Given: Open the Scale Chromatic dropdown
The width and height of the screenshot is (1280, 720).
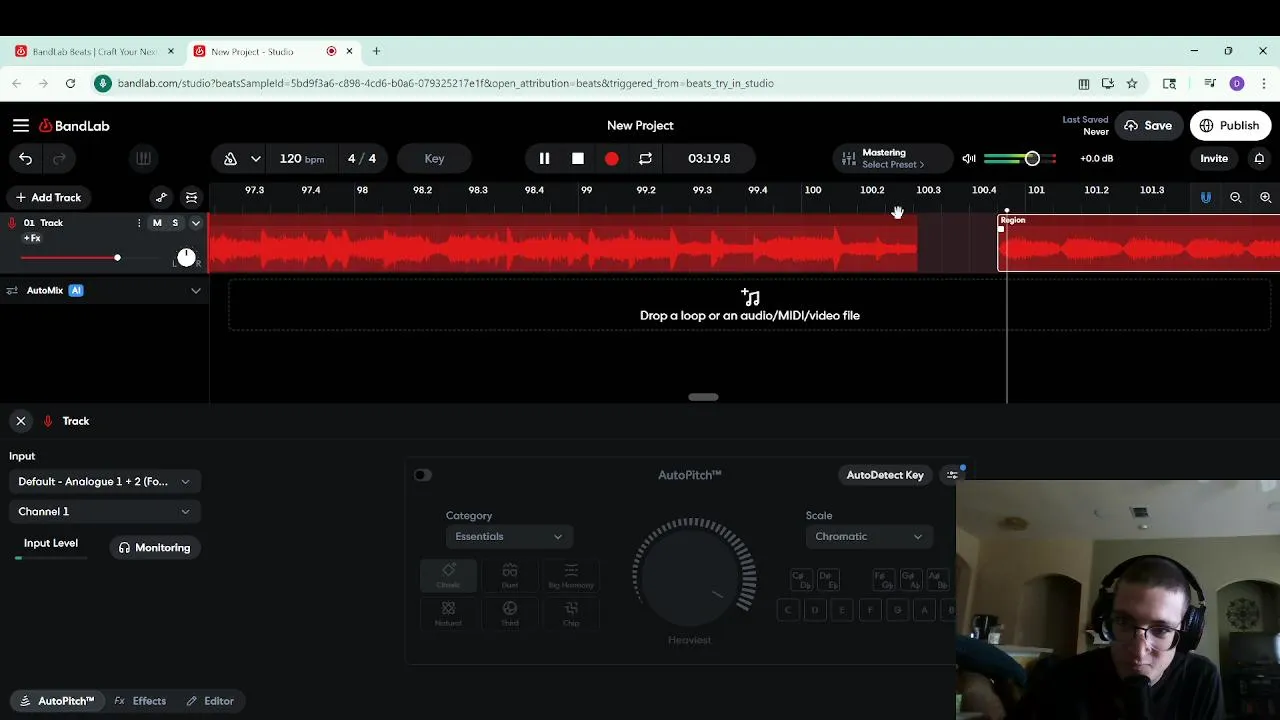Looking at the screenshot, I should pos(869,536).
